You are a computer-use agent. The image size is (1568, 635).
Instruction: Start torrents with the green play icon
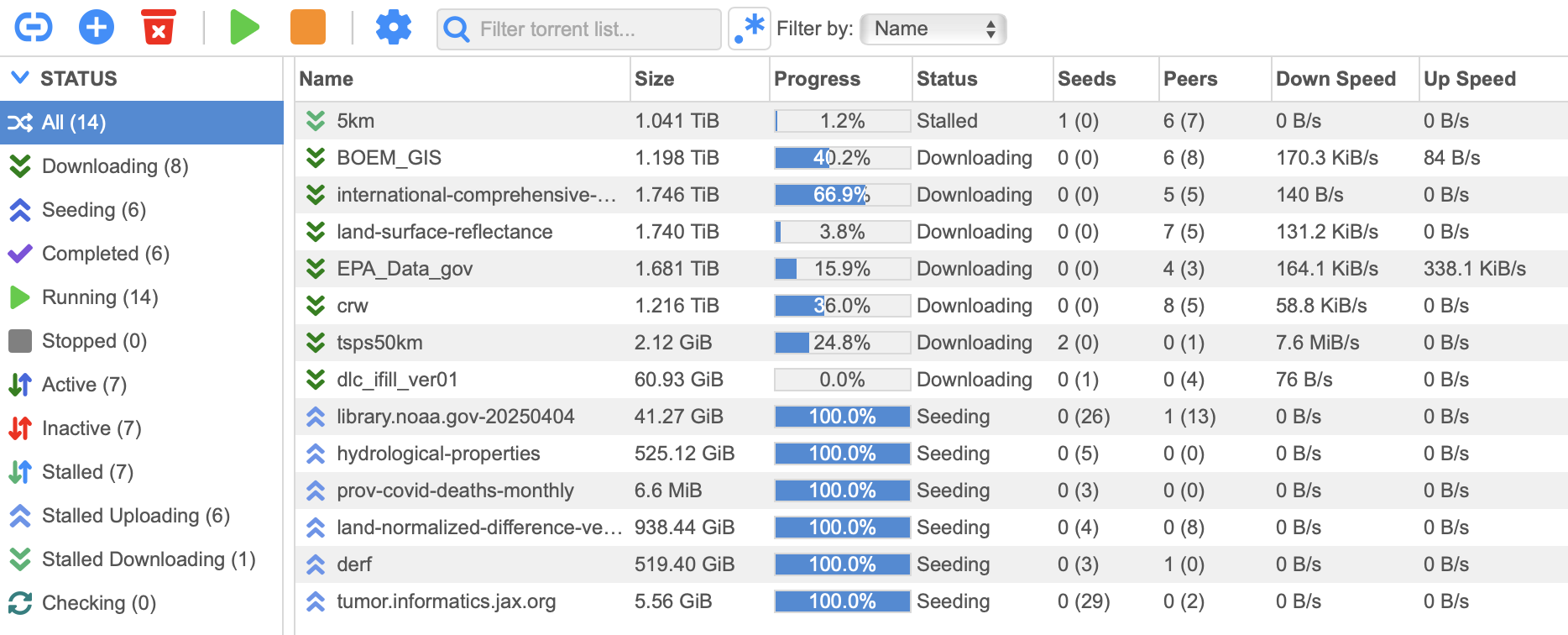[244, 28]
